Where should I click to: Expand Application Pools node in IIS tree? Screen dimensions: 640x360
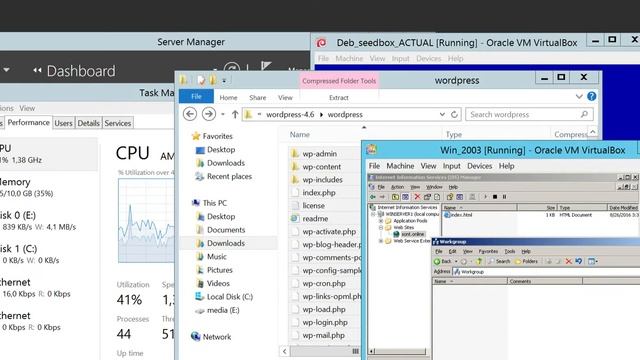[x=381, y=221]
